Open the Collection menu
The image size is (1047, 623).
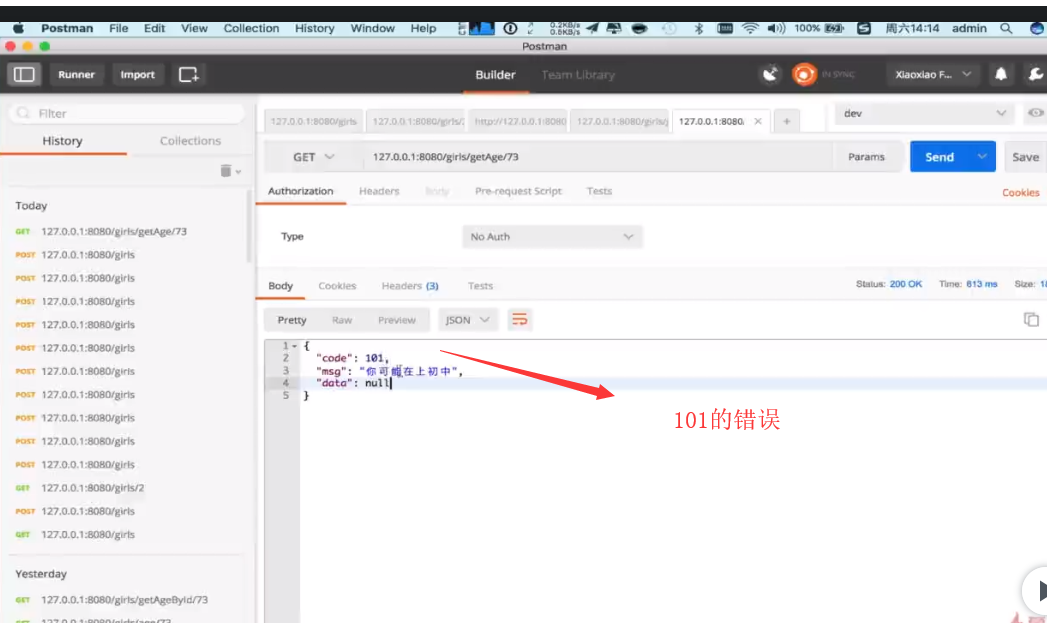[x=251, y=28]
